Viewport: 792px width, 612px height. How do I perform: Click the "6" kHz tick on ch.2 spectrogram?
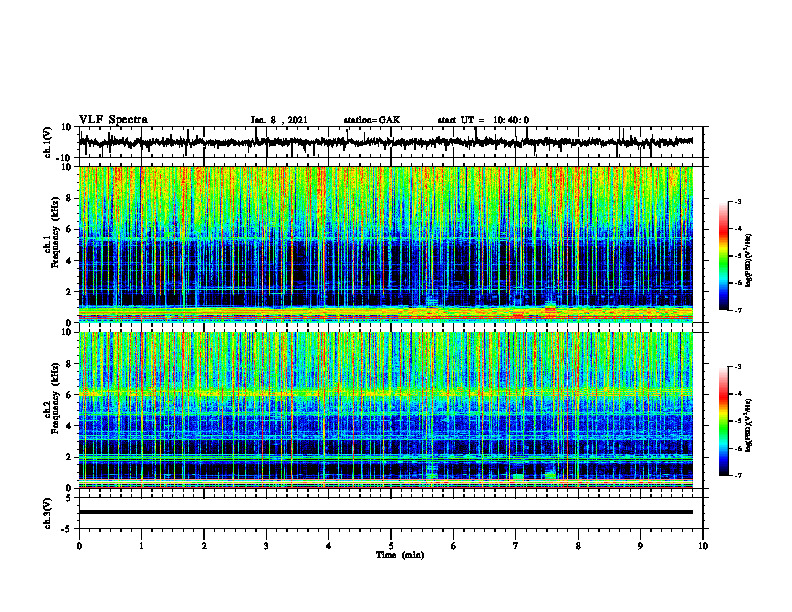[70, 395]
